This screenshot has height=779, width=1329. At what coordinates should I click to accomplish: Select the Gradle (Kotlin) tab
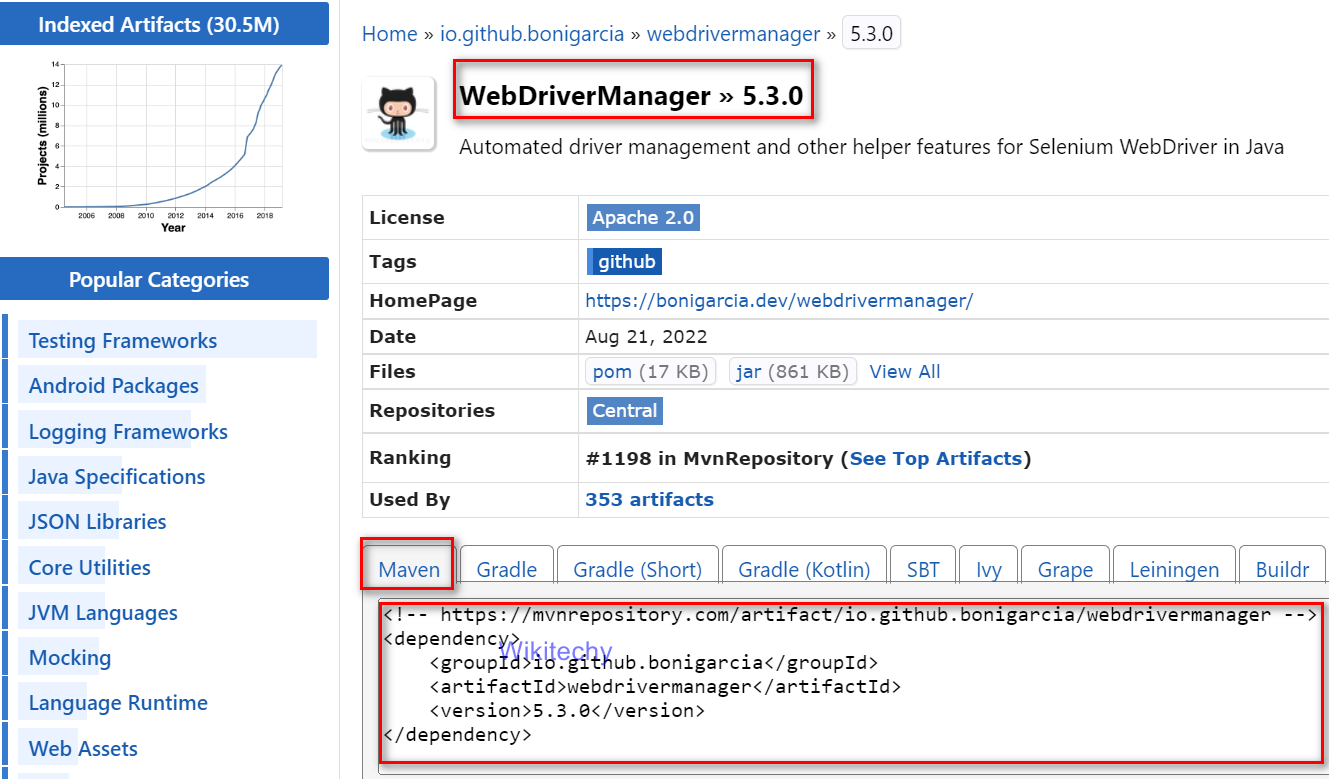click(x=804, y=569)
